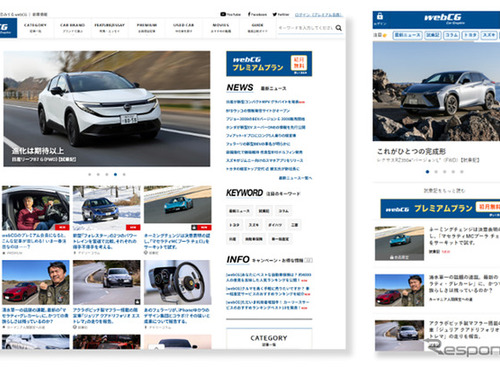Viewport: 500px width, 367px height.
Task: Tap the コラム tag in mobile view
Action: point(452,35)
